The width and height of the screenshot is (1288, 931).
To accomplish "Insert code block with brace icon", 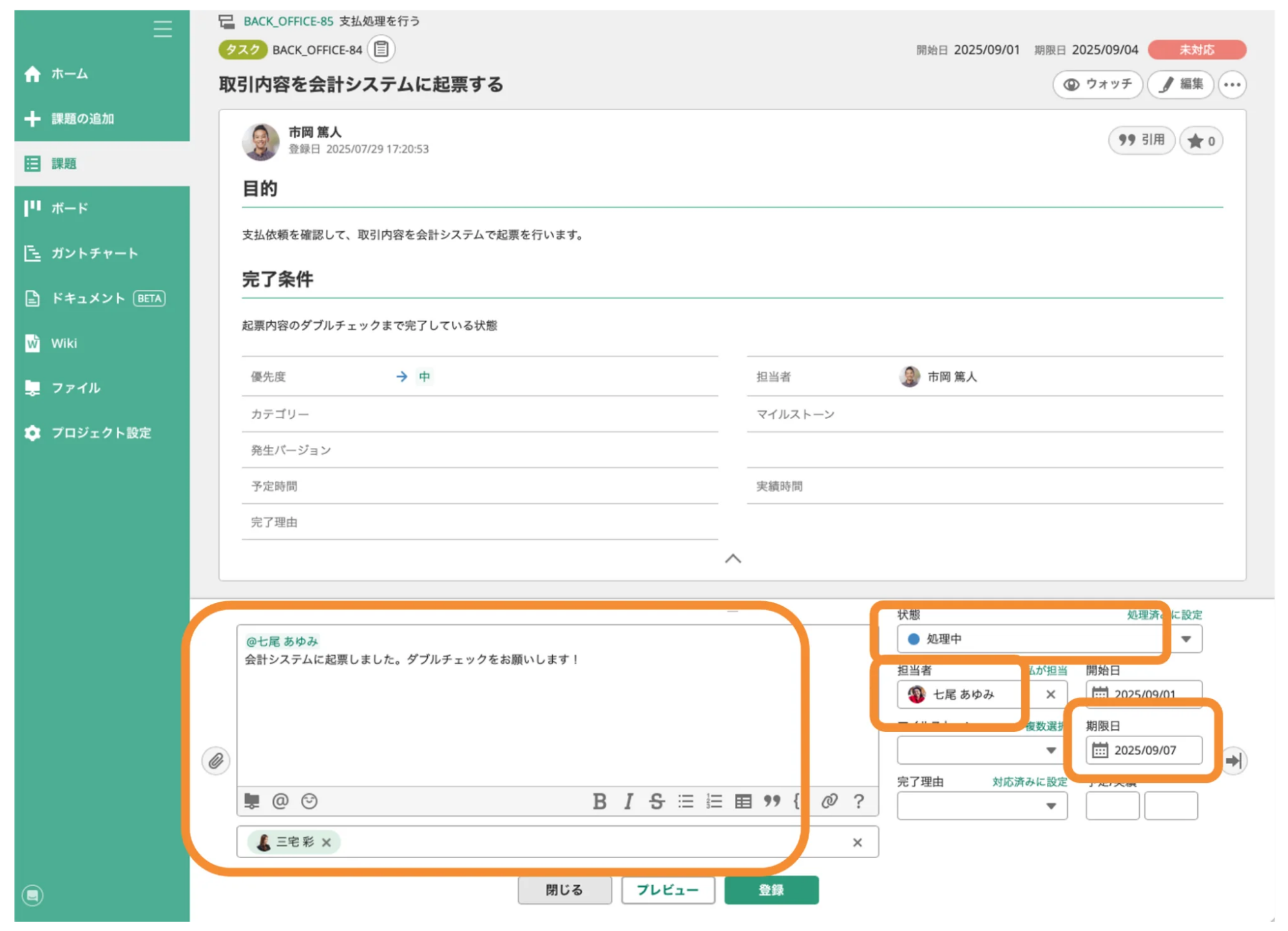I will [x=798, y=801].
